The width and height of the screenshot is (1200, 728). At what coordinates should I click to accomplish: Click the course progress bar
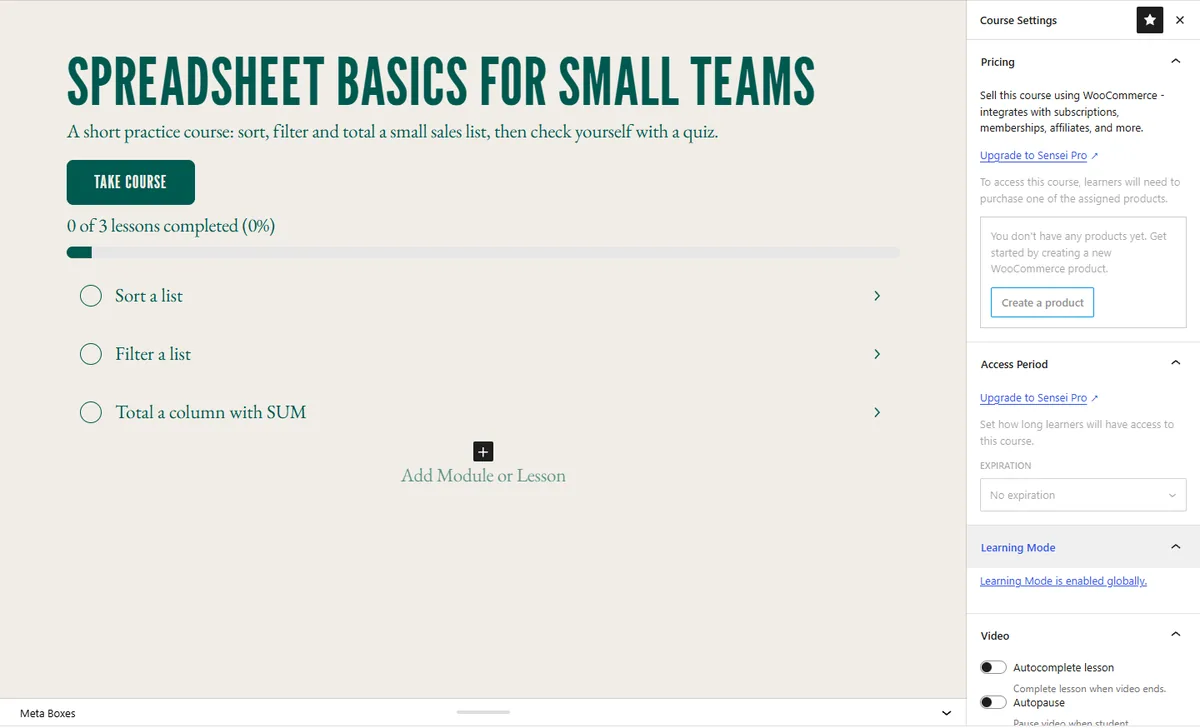483,252
